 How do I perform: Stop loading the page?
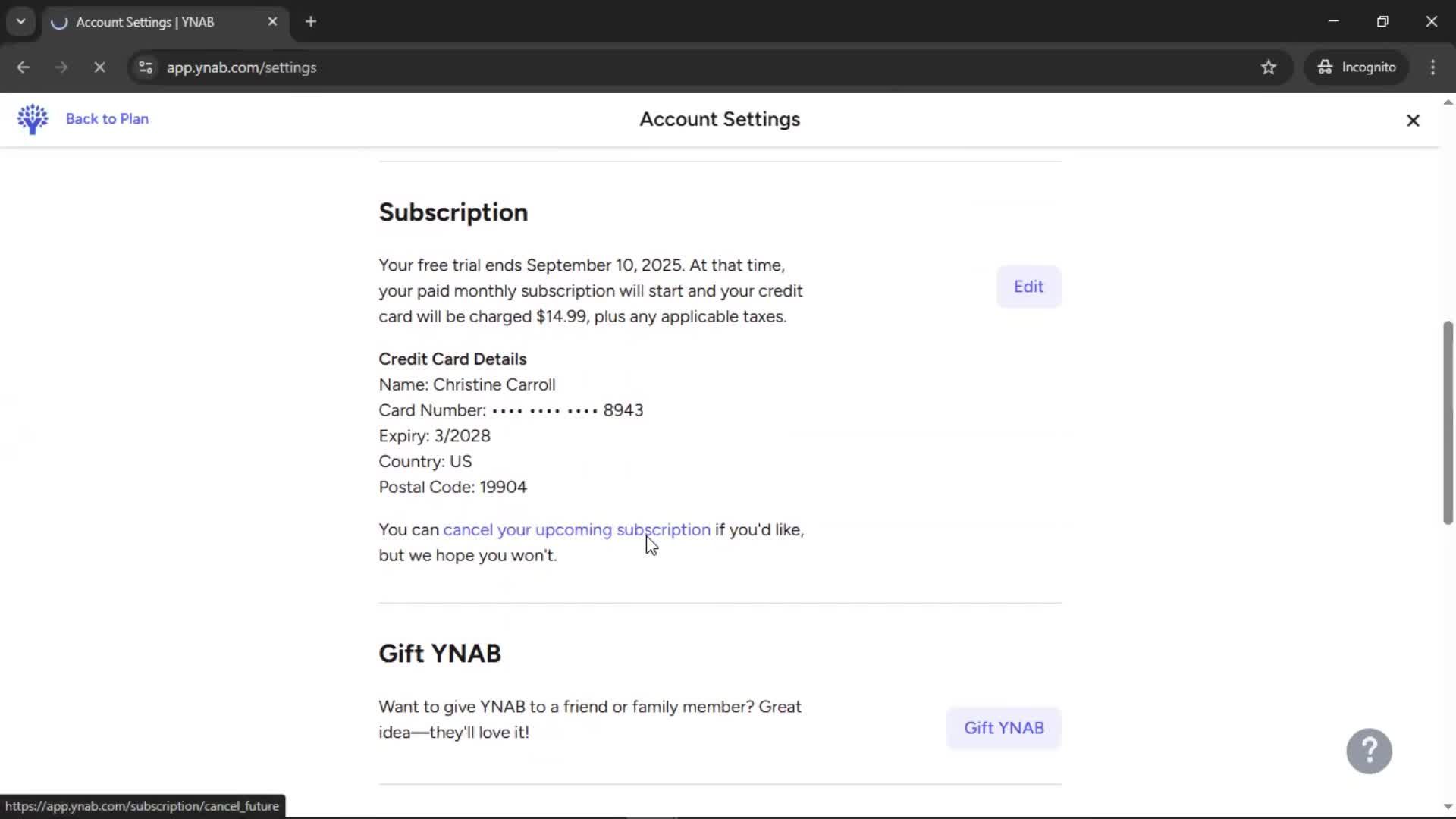99,67
